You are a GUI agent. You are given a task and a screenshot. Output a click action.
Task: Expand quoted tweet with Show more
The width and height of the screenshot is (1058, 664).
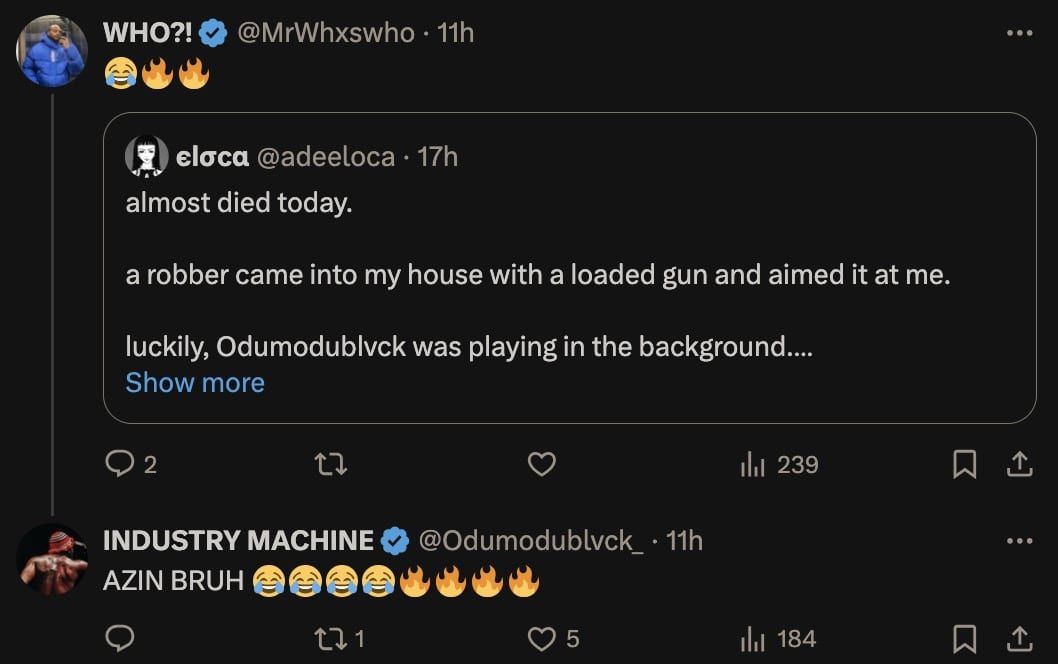tap(195, 382)
